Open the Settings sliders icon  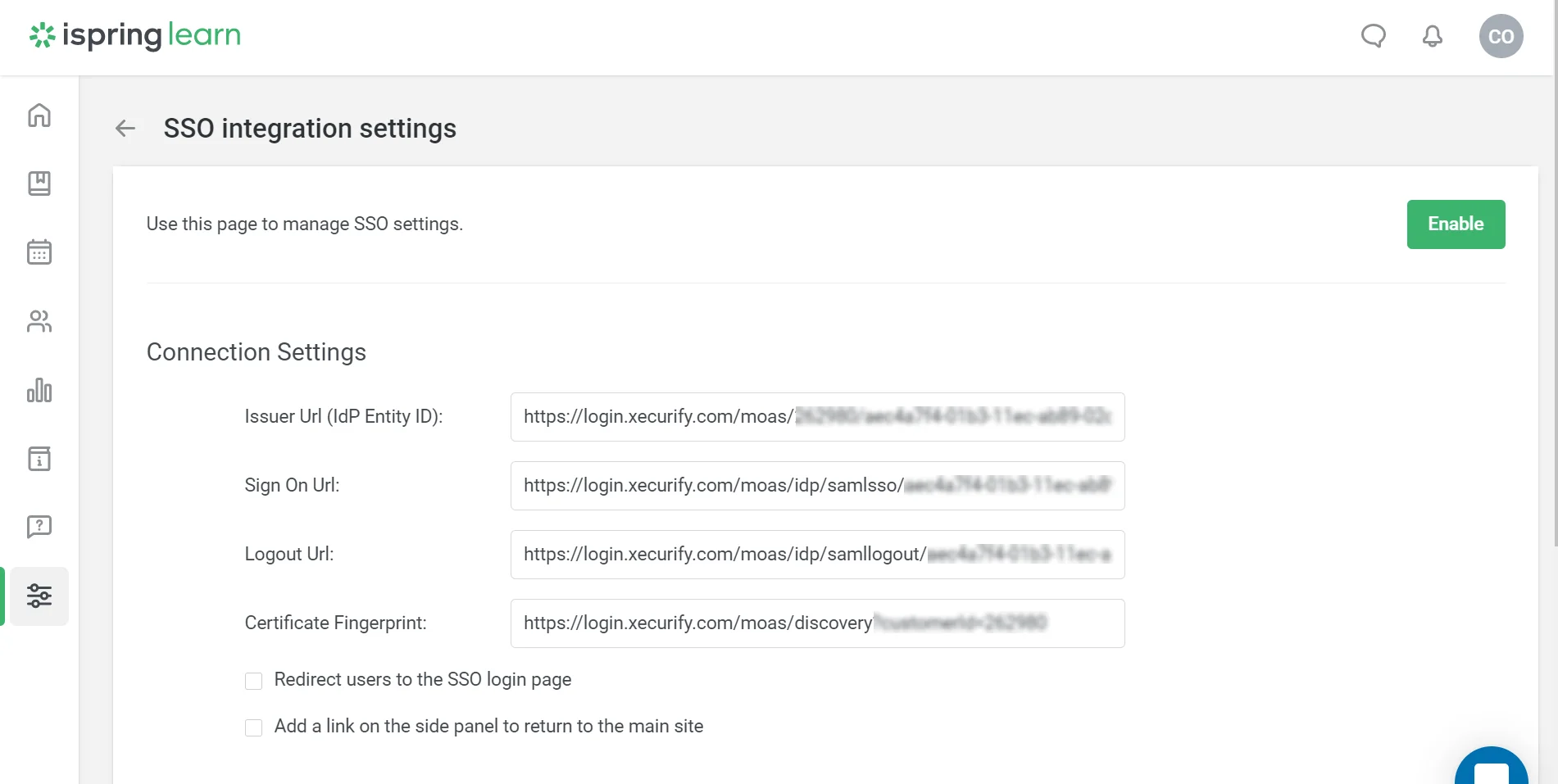click(39, 596)
